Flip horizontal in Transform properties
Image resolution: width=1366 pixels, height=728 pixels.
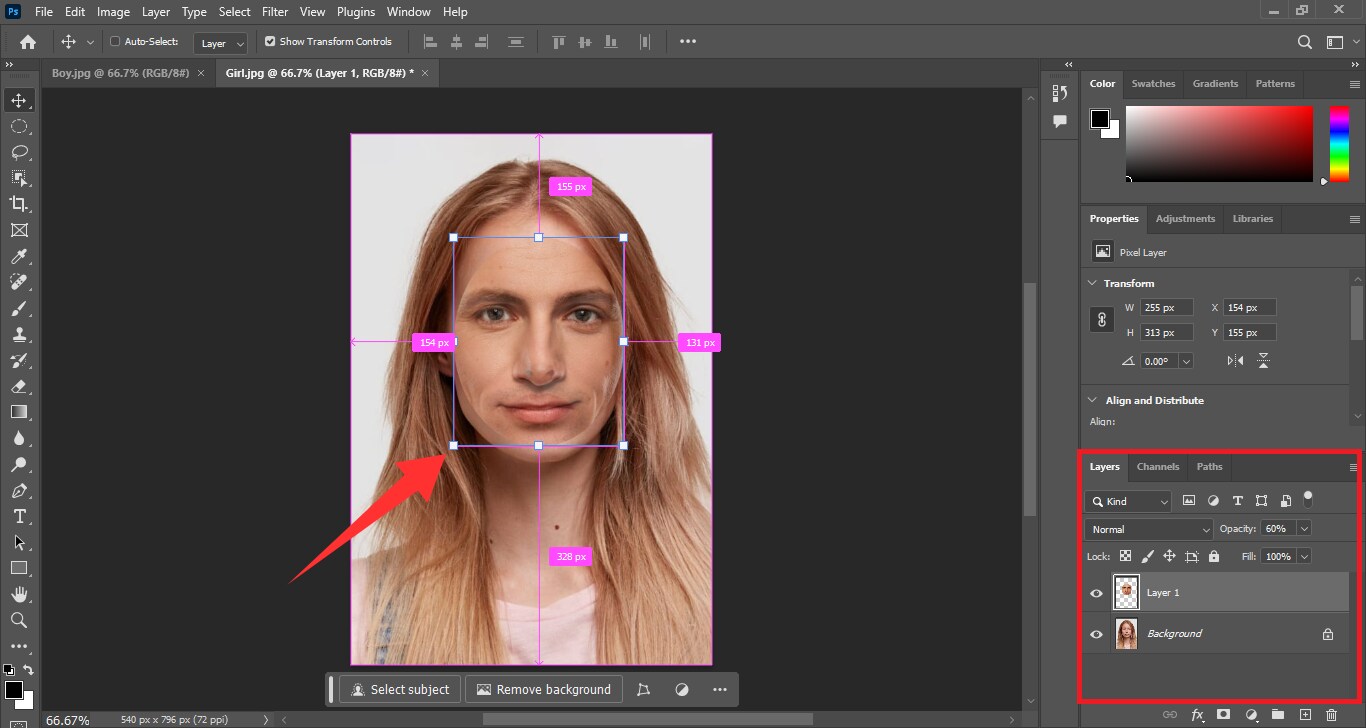1236,360
